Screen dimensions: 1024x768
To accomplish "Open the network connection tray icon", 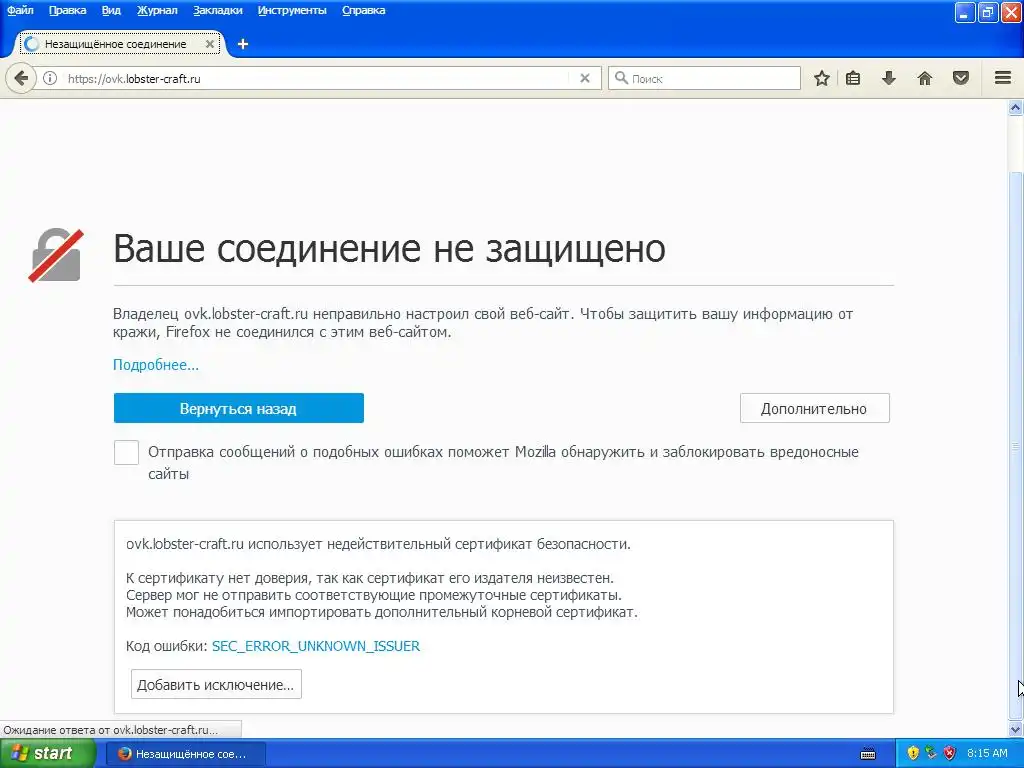I will click(x=931, y=753).
